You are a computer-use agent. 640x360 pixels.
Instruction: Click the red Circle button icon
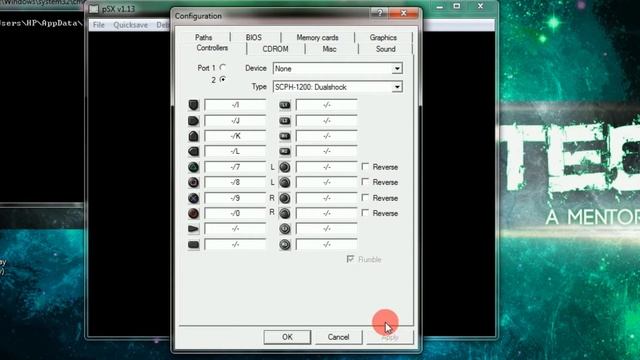pyautogui.click(x=193, y=213)
